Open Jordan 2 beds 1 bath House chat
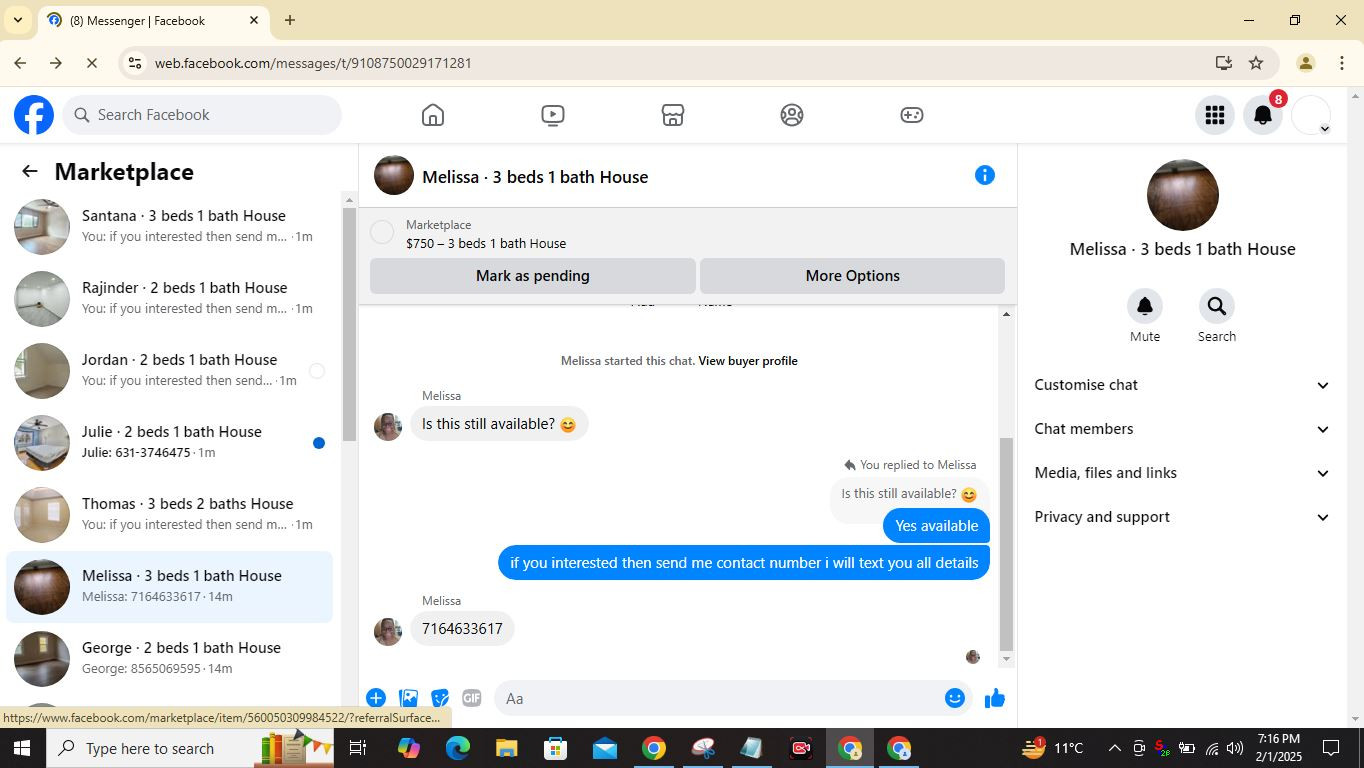Image resolution: width=1364 pixels, height=768 pixels. pyautogui.click(x=170, y=370)
